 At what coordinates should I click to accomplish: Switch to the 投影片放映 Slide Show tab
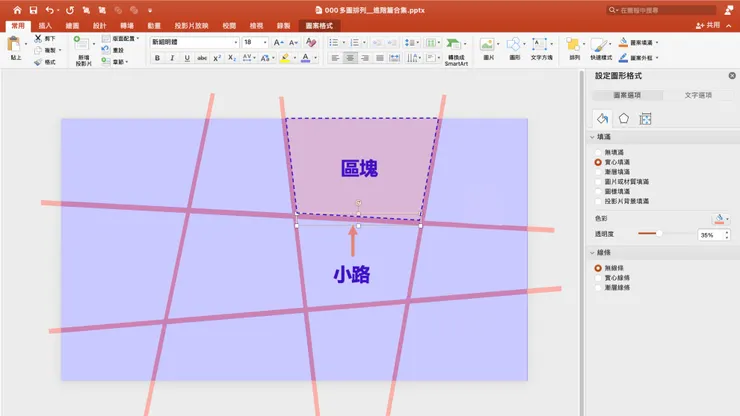pyautogui.click(x=192, y=26)
